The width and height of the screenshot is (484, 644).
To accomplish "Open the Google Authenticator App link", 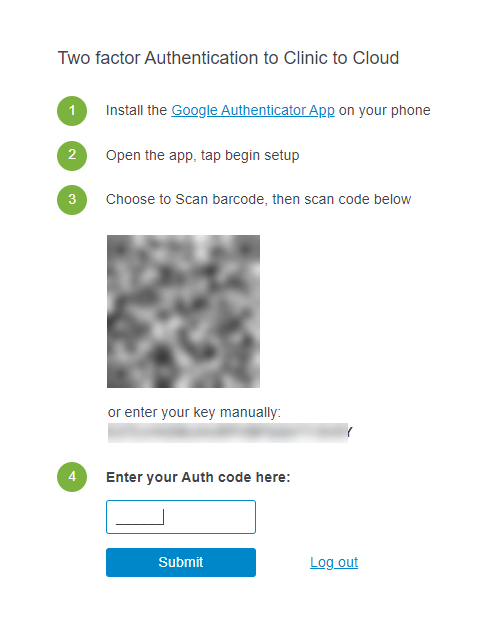I will pyautogui.click(x=253, y=110).
